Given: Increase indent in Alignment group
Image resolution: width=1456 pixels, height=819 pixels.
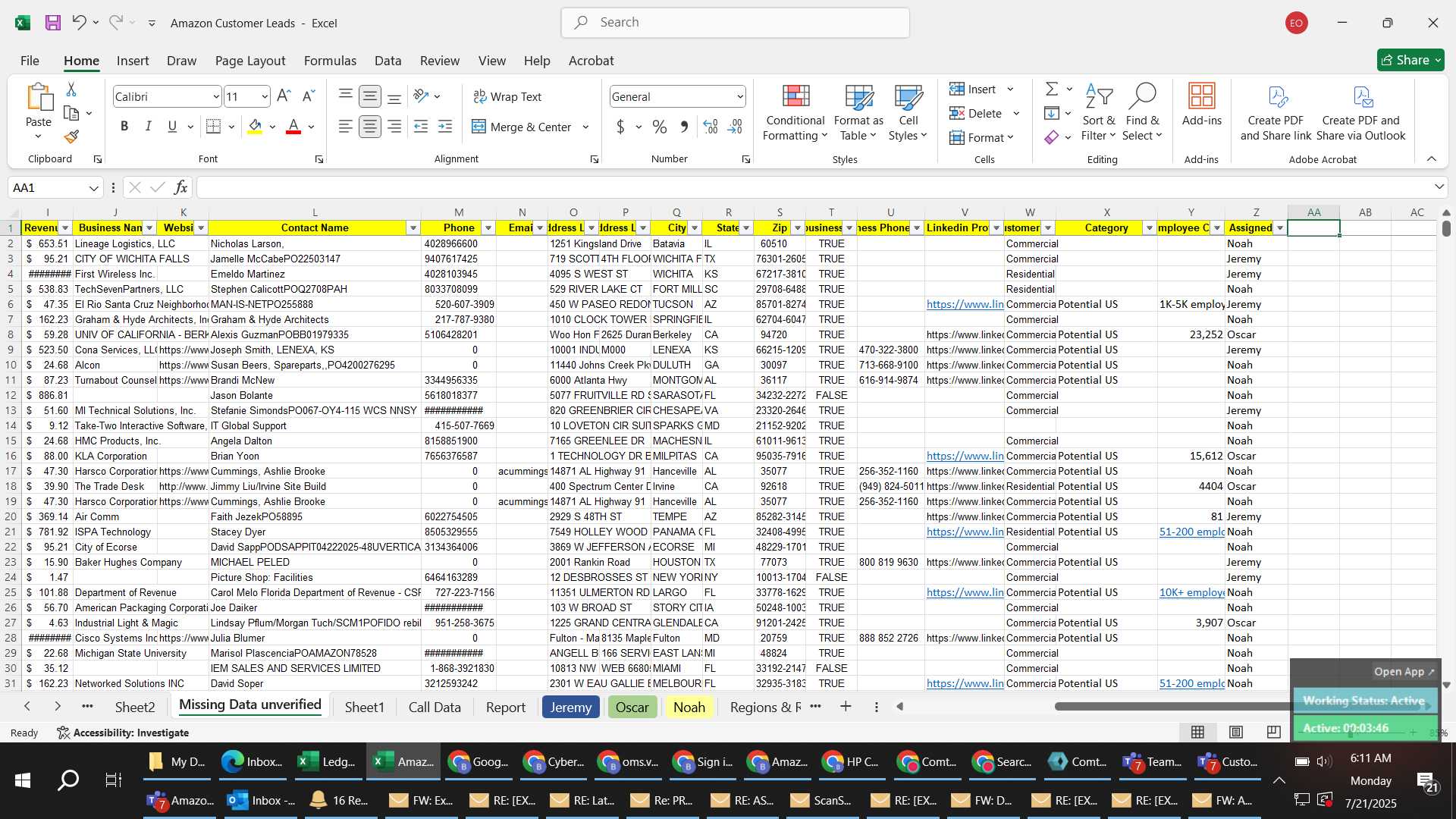Looking at the screenshot, I should point(445,127).
